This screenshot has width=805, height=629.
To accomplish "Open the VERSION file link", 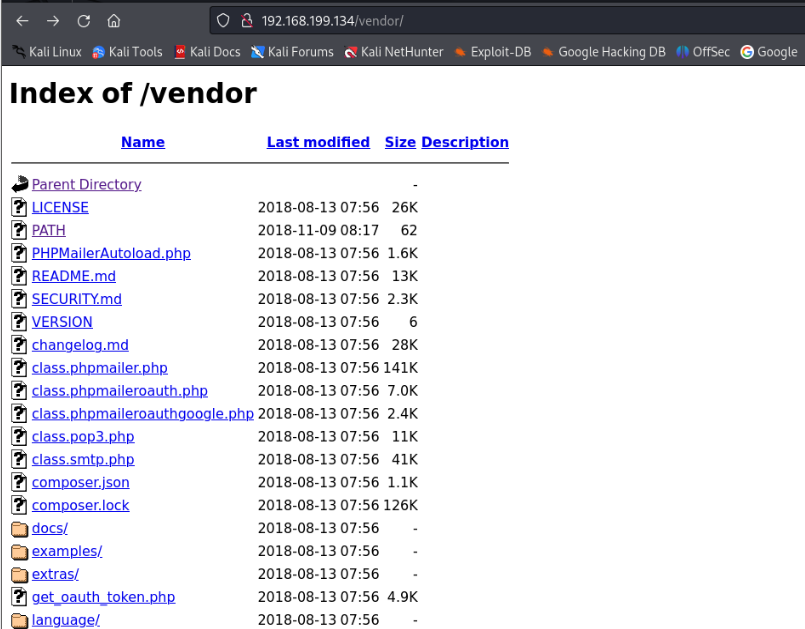I will pyautogui.click(x=62, y=322).
